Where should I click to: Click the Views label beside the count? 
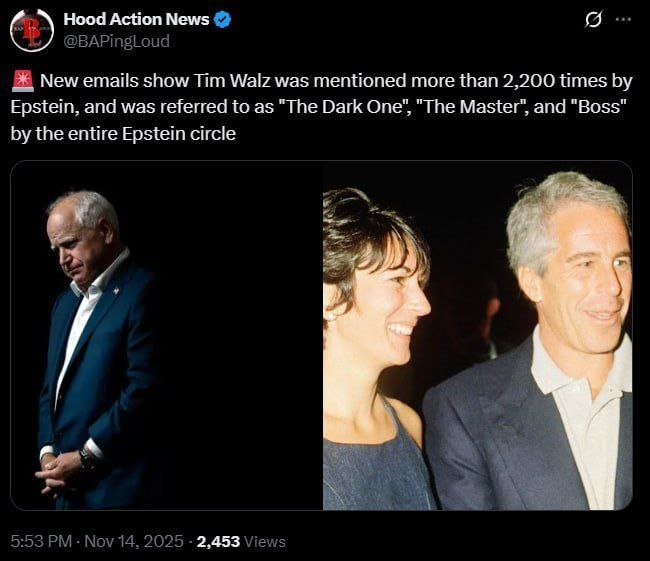pyautogui.click(x=264, y=542)
